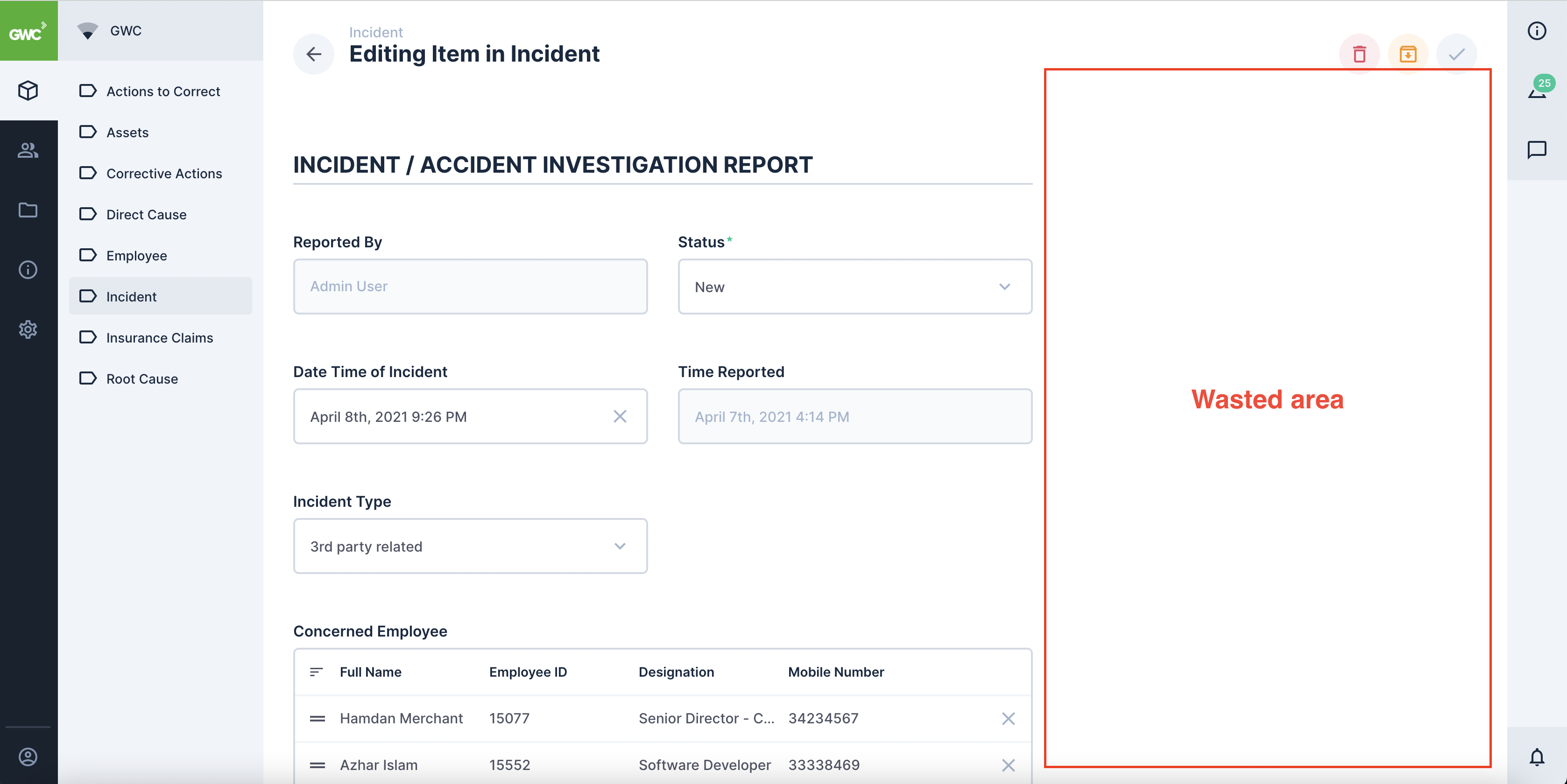Screen dimensions: 1567x784
Task: Open Settings via the gear icon
Action: tap(28, 329)
